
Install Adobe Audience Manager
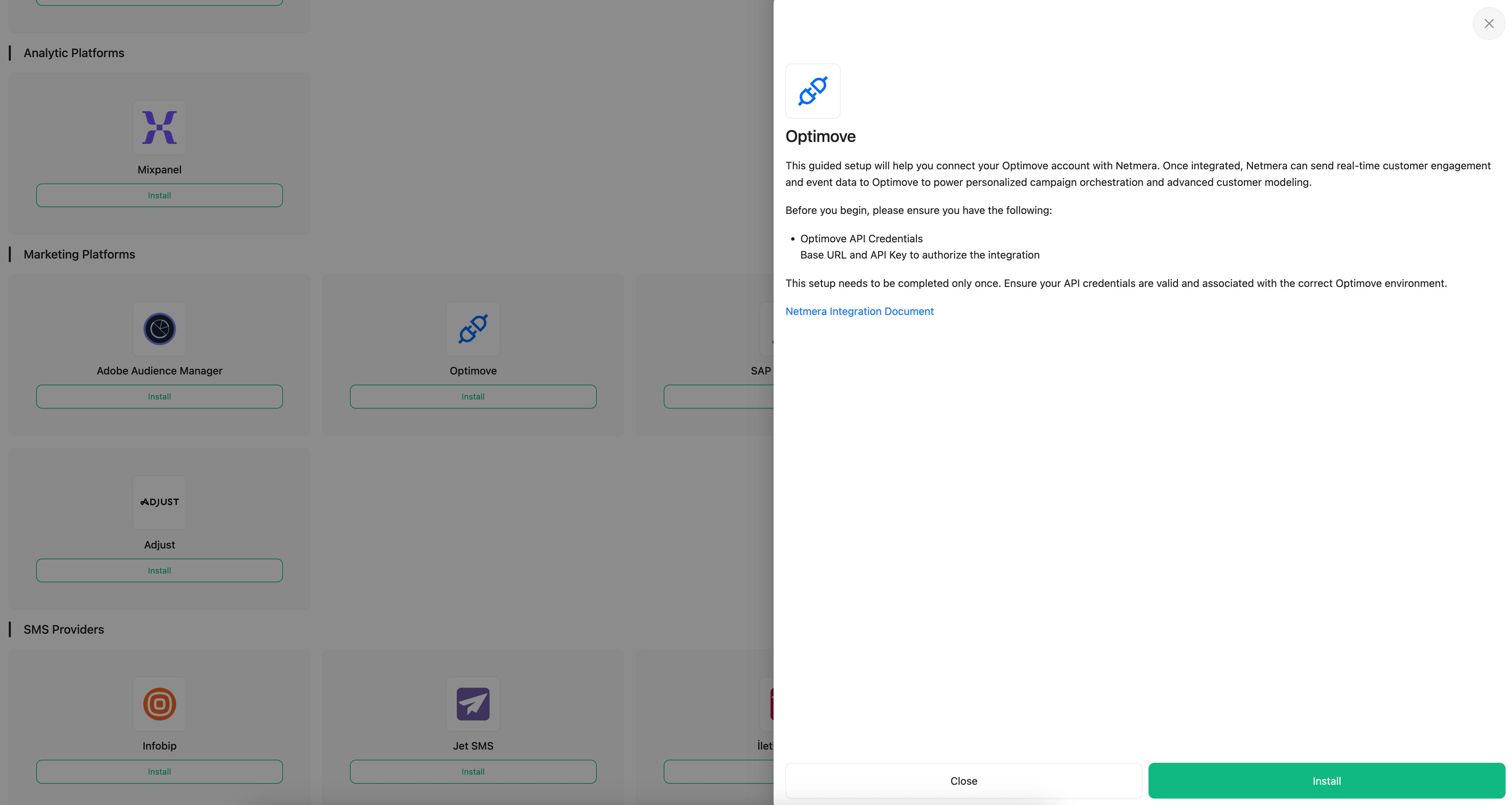[x=159, y=397]
